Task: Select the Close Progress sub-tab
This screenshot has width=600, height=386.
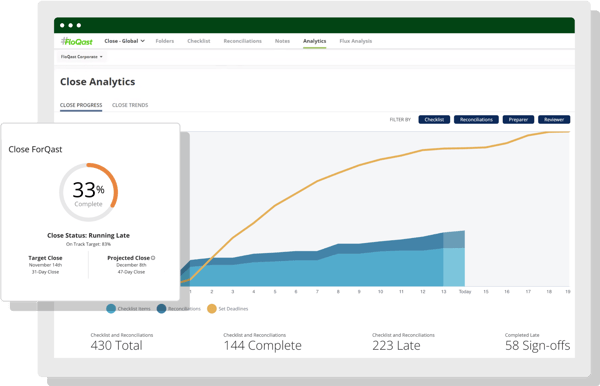Action: click(x=81, y=105)
